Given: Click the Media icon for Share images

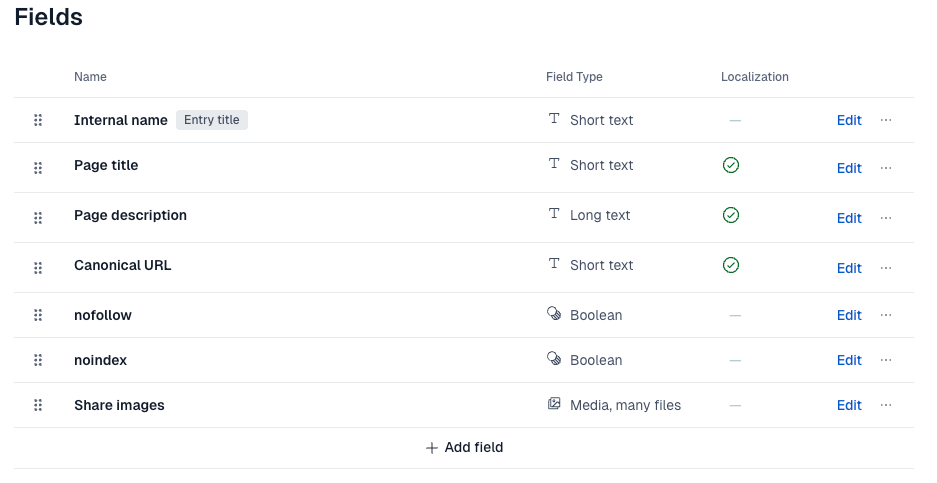Looking at the screenshot, I should [x=554, y=403].
